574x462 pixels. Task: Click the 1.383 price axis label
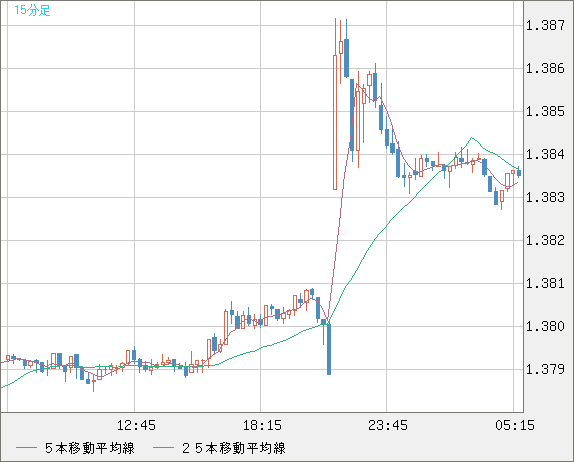pos(545,197)
